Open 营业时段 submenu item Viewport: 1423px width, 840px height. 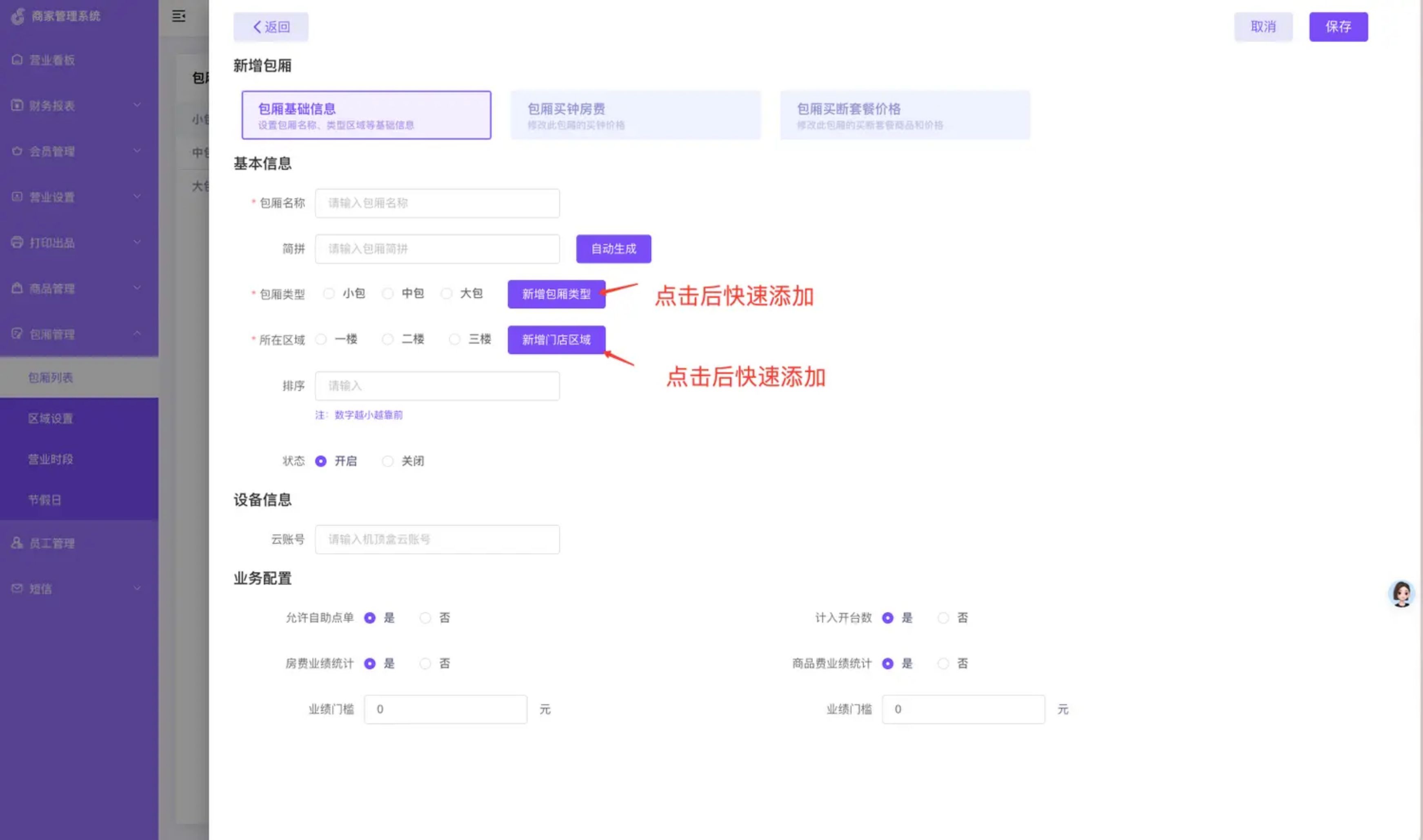point(79,459)
